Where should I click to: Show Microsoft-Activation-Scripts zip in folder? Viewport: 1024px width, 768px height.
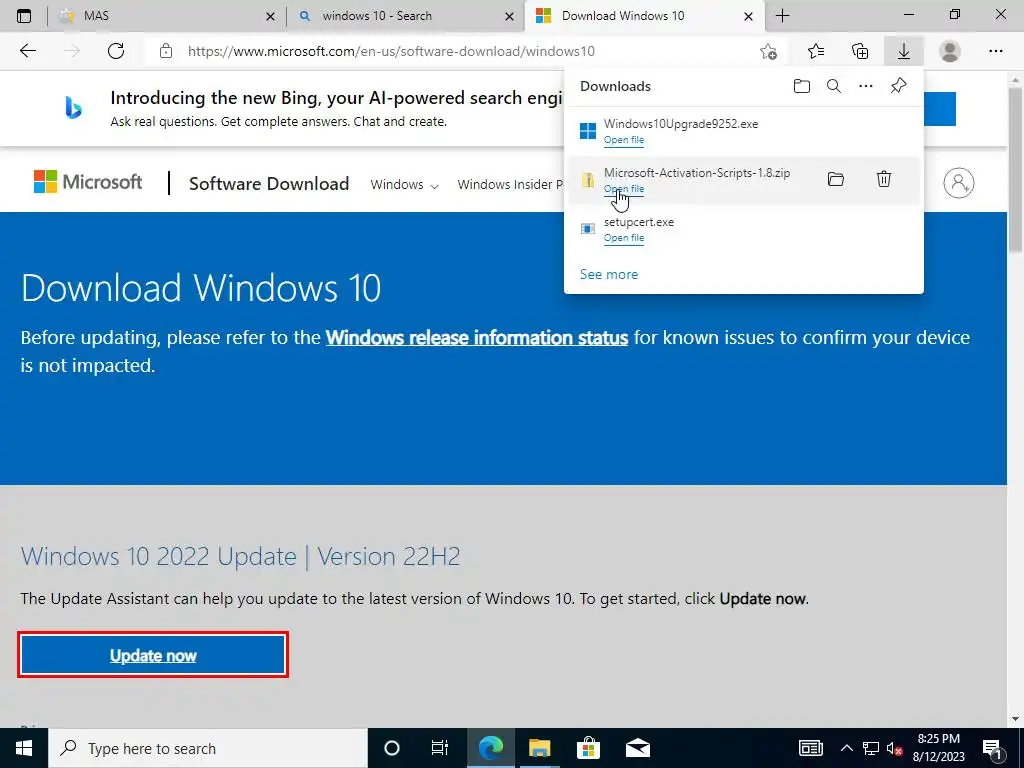tap(835, 179)
